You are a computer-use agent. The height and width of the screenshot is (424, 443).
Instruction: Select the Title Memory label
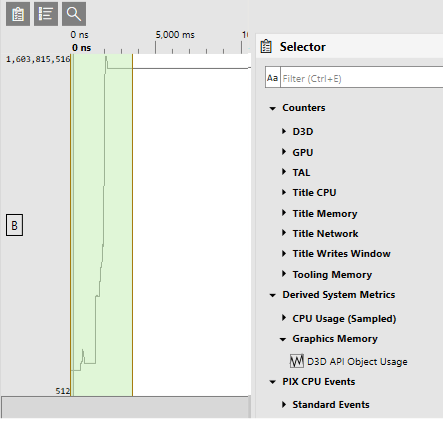(x=325, y=214)
